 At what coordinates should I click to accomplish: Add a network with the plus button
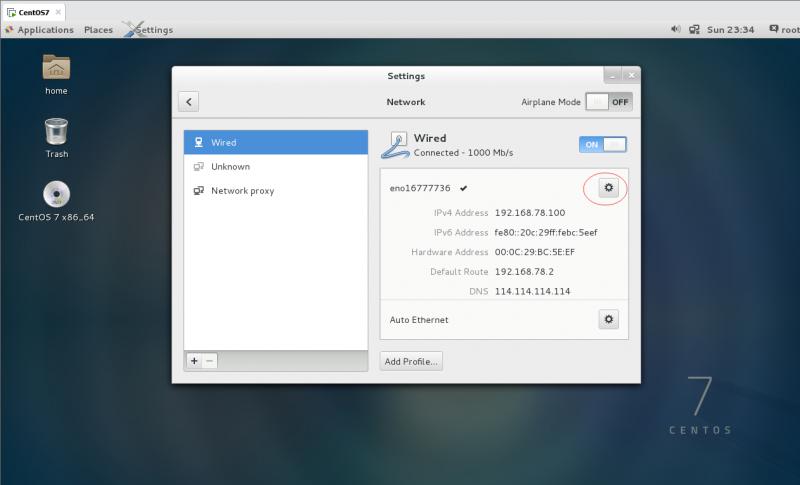194,361
